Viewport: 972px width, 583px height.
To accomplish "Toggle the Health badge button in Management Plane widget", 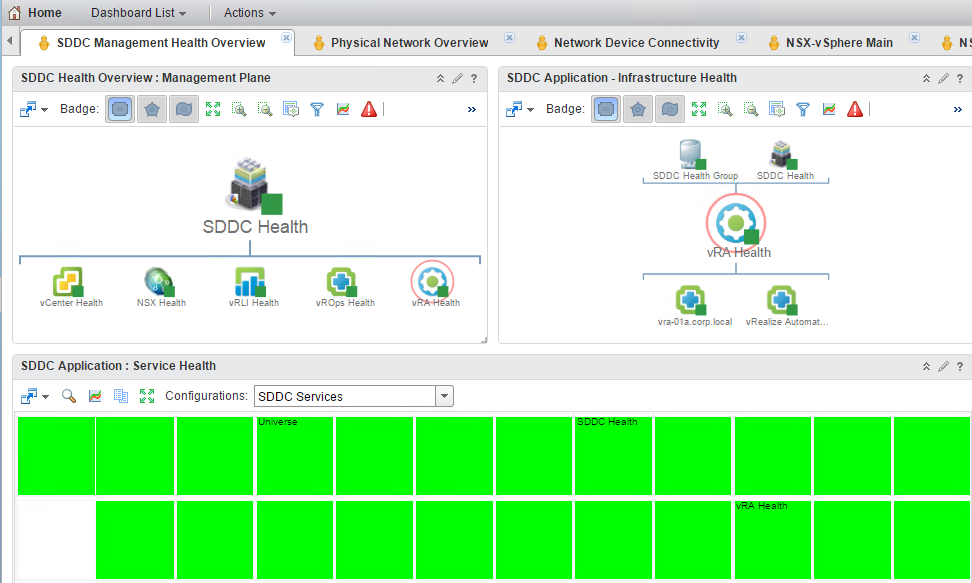I will [120, 108].
